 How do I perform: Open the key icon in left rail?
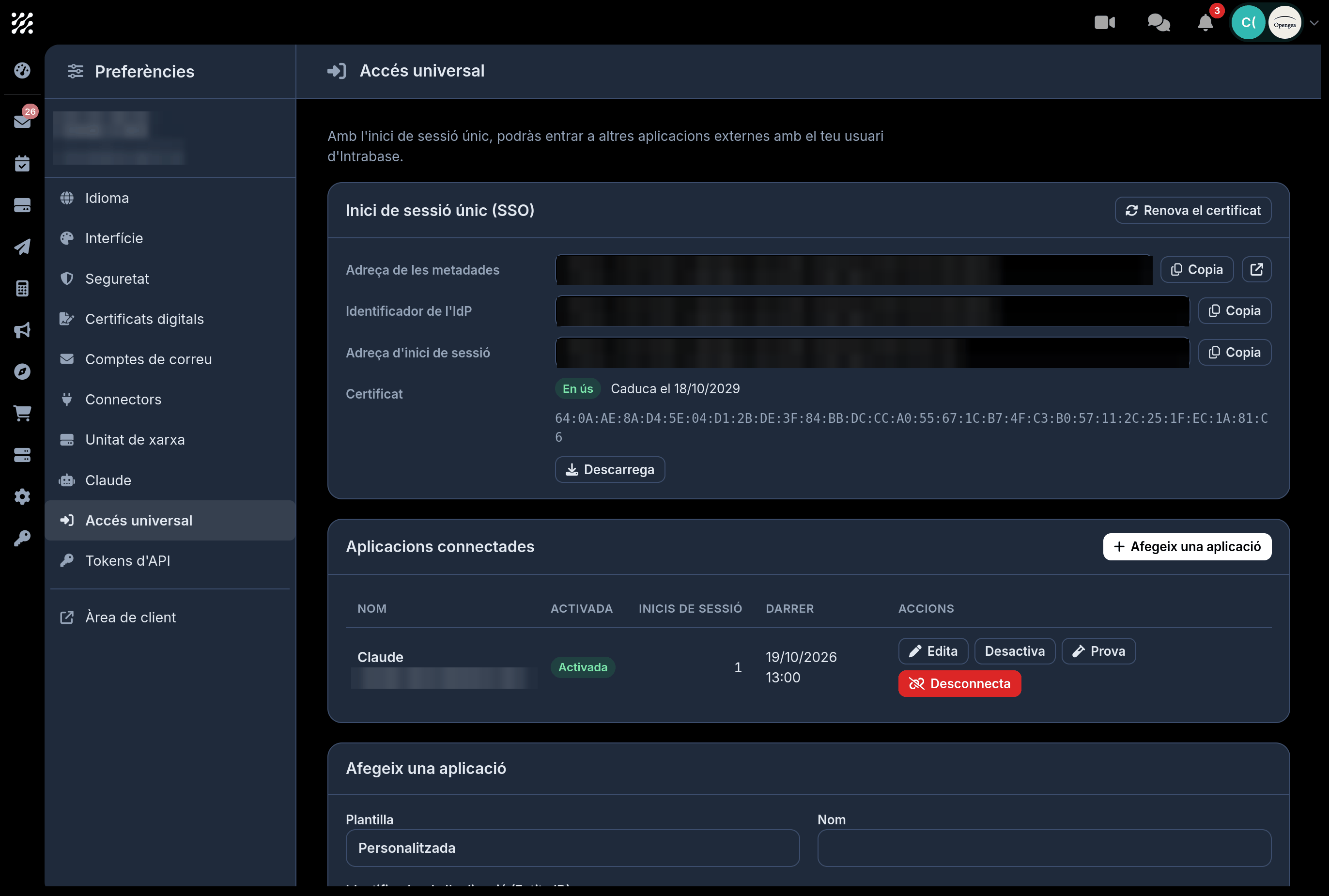click(x=22, y=538)
